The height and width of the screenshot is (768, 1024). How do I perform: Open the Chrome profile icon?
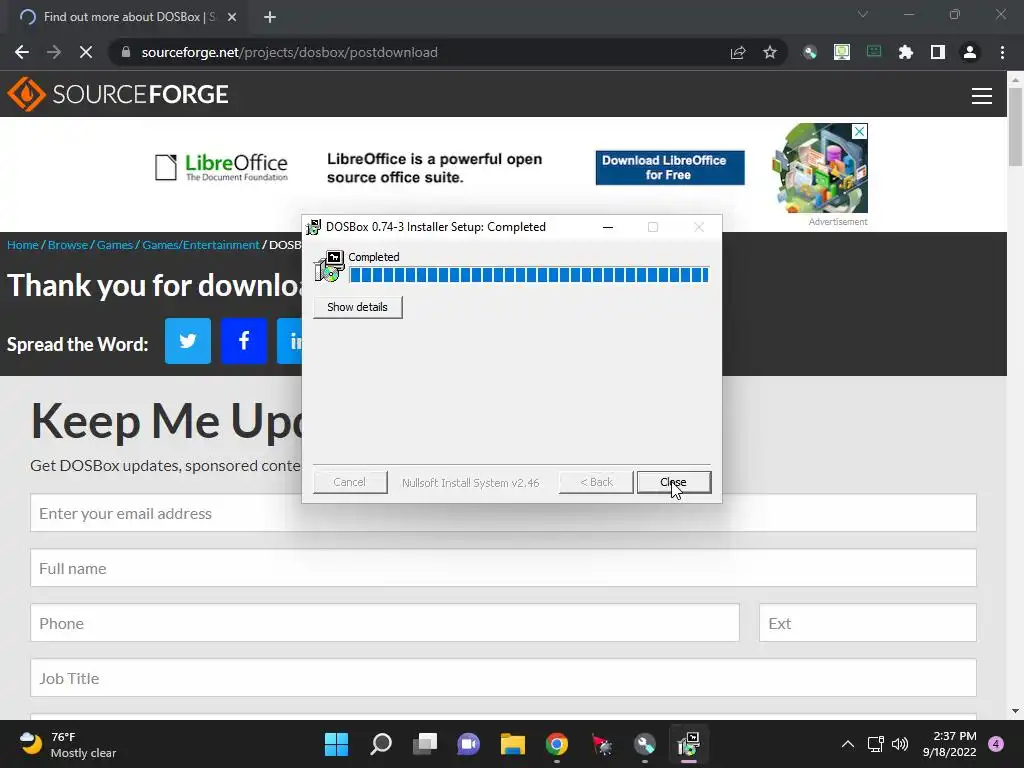970,52
